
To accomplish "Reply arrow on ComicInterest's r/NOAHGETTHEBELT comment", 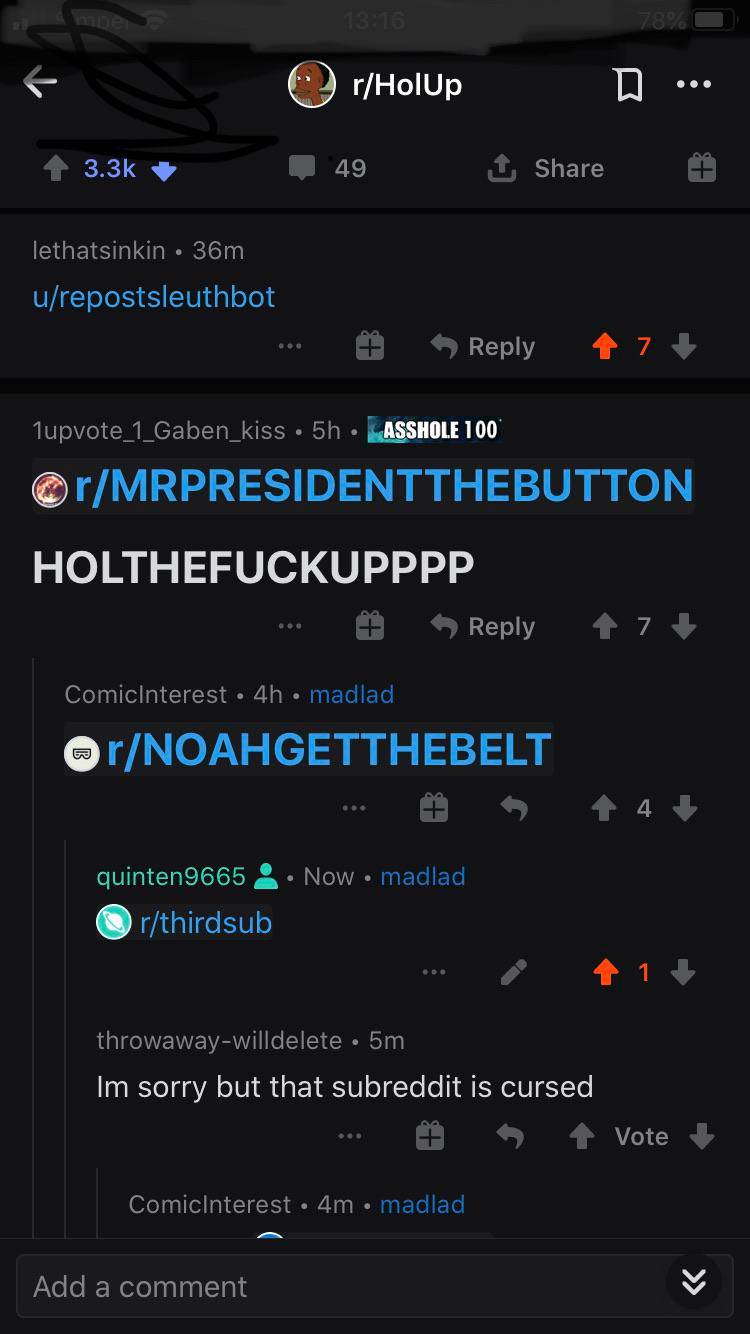I will point(513,808).
